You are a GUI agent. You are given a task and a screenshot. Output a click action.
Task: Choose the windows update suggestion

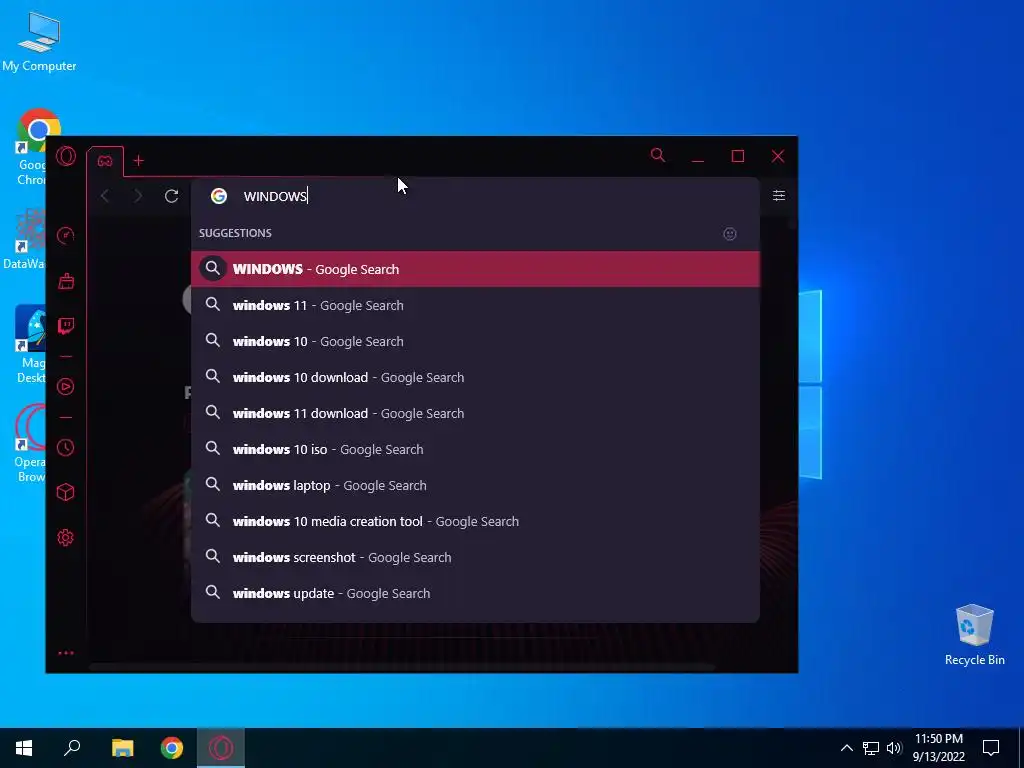(x=475, y=592)
